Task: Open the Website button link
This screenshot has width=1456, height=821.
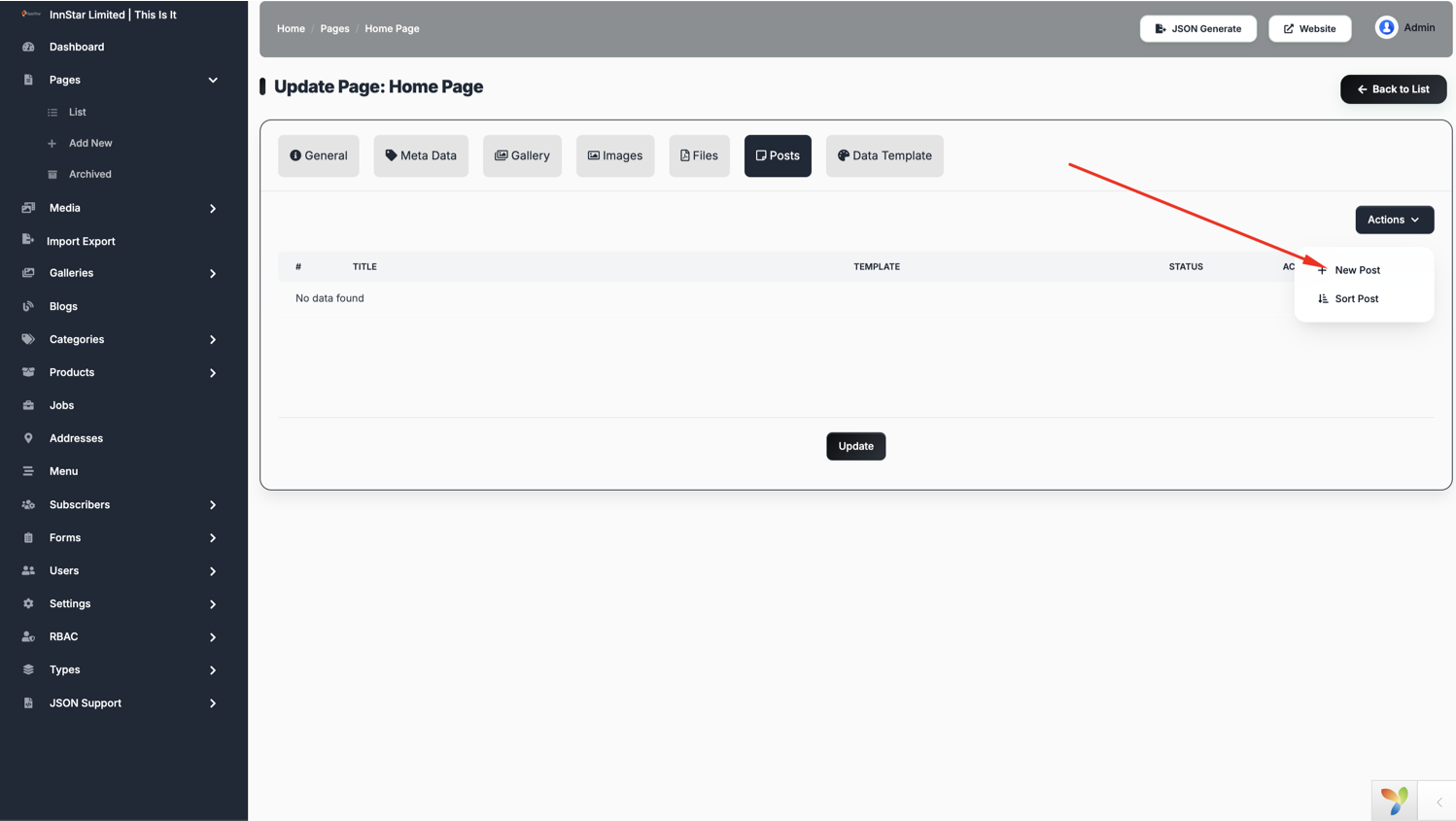Action: [1309, 28]
